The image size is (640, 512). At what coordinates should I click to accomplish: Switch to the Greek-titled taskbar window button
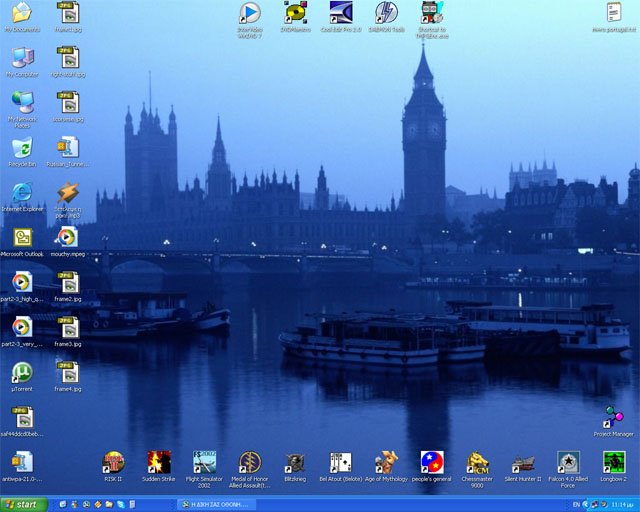coord(216,505)
